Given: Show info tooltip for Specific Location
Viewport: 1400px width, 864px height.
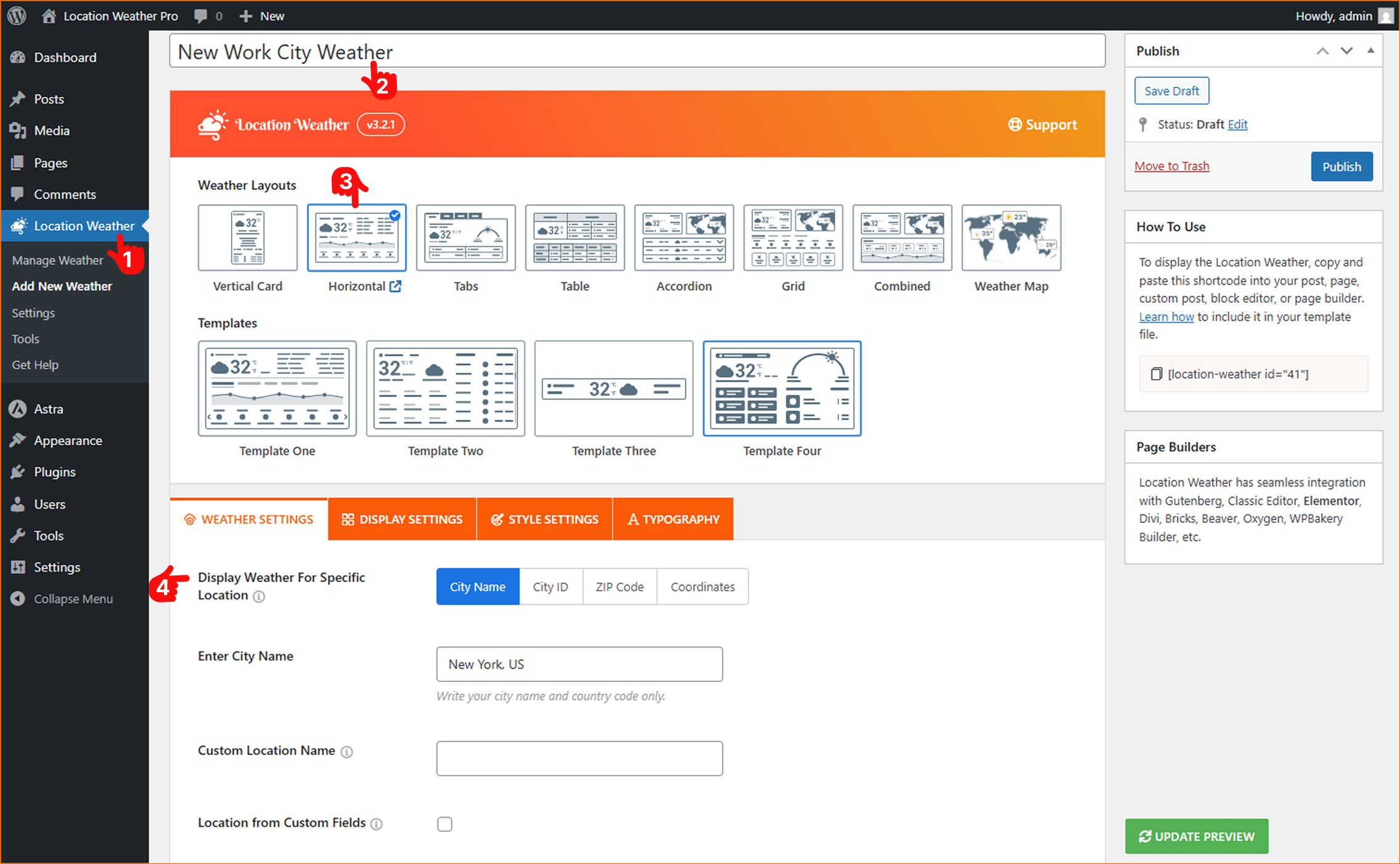Looking at the screenshot, I should tap(259, 596).
